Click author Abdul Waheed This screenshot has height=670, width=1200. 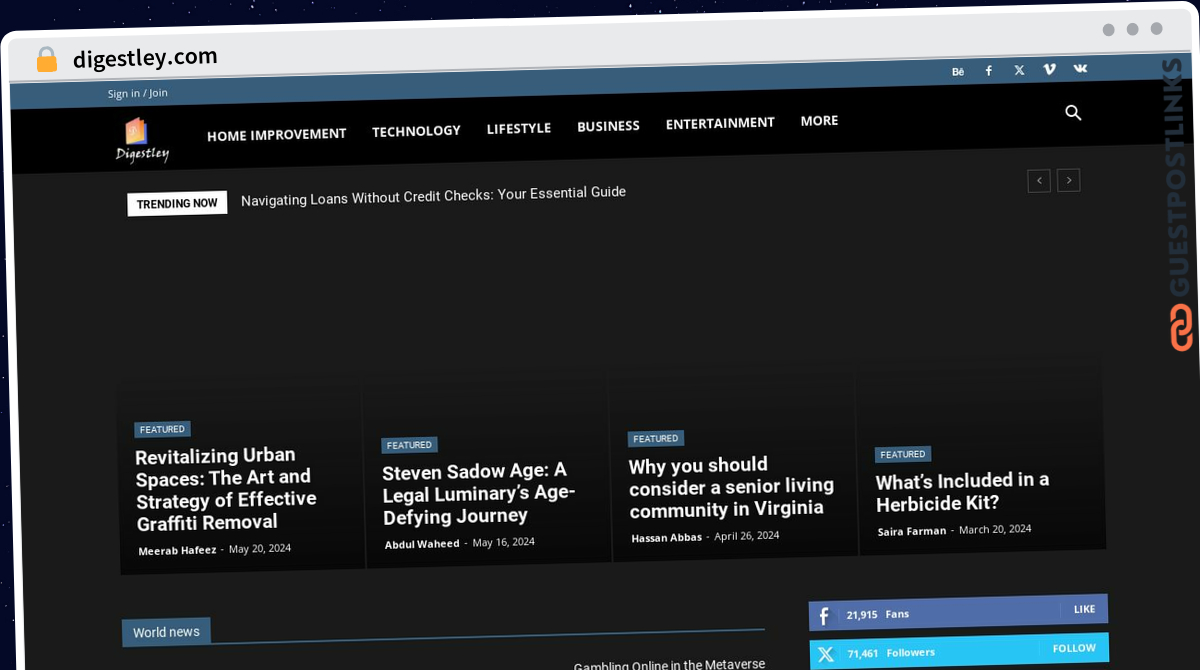422,544
